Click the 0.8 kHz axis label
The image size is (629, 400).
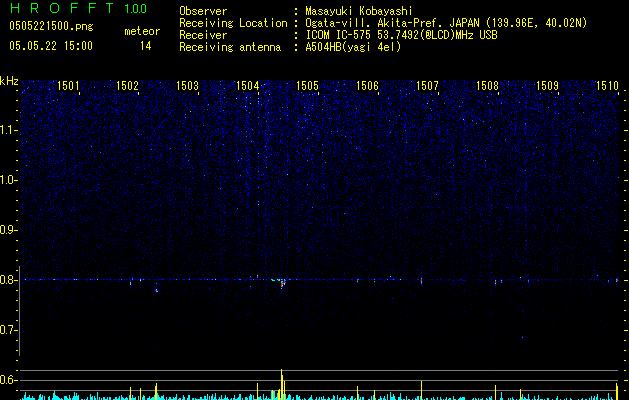[x=8, y=280]
